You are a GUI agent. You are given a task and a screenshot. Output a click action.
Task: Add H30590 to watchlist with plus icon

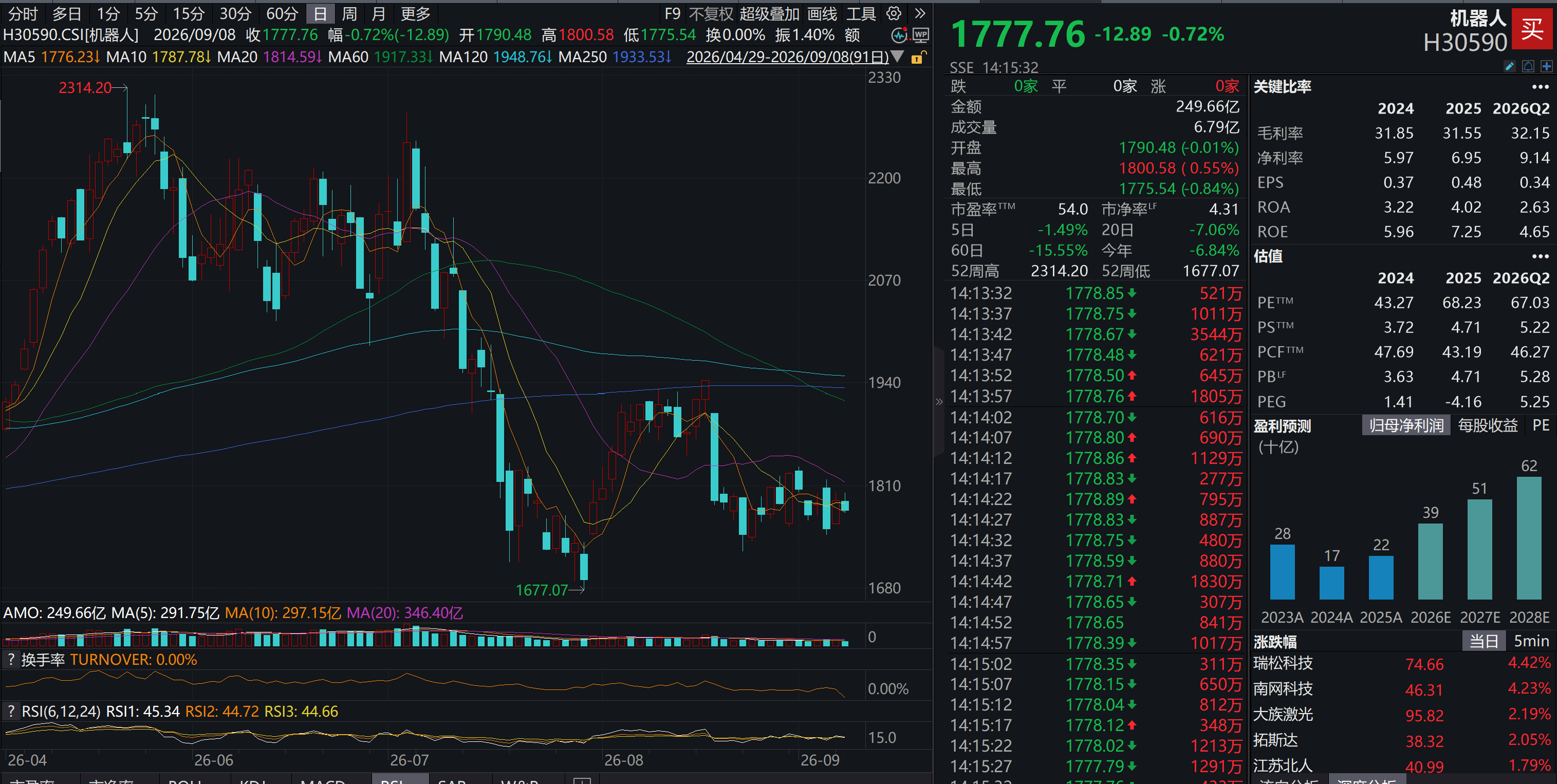pos(1546,66)
